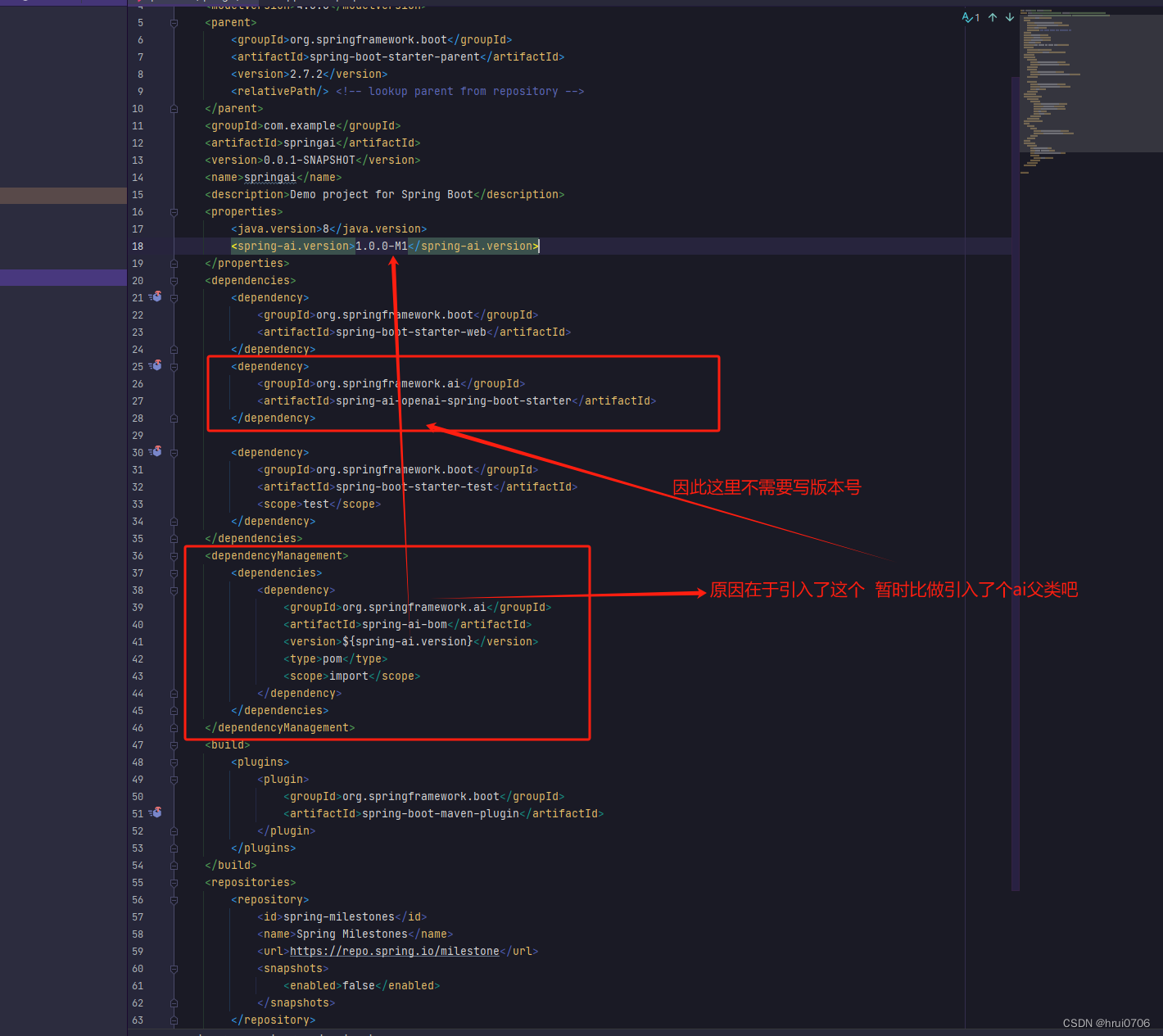Fold the spring-ai dependency at line 25

coord(174,367)
